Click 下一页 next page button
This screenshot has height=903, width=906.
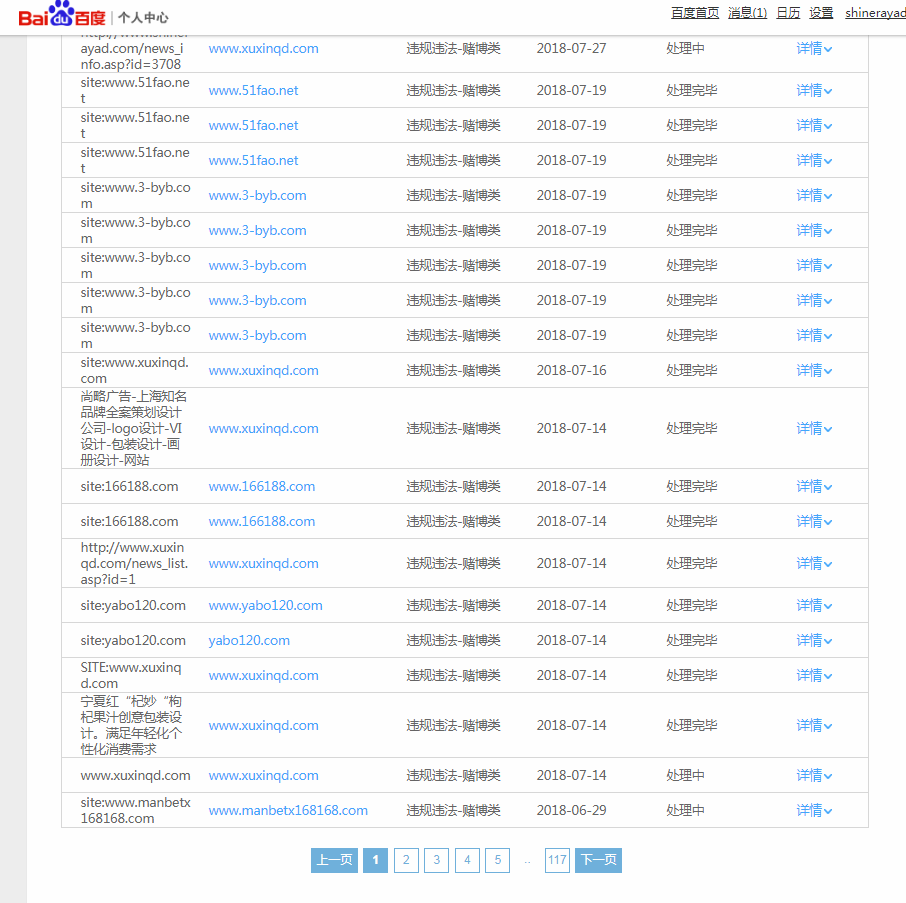tap(598, 860)
